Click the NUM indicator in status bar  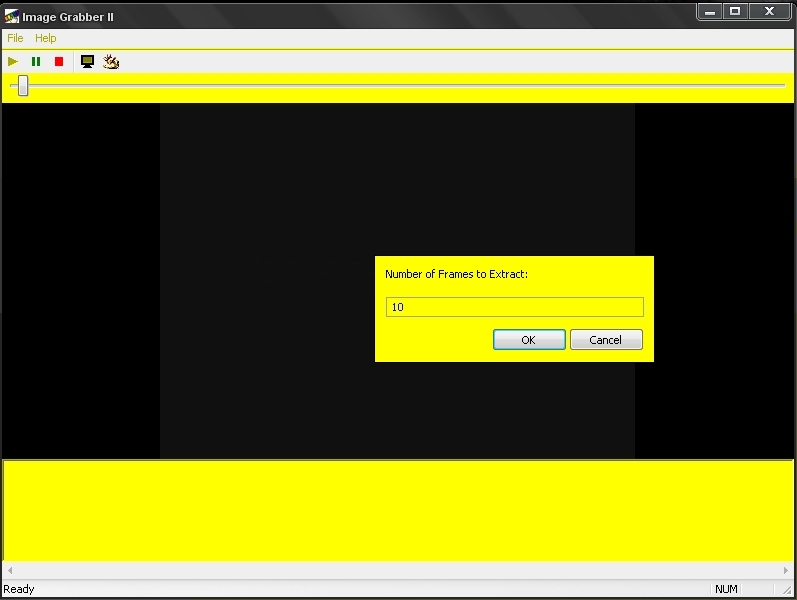click(726, 589)
